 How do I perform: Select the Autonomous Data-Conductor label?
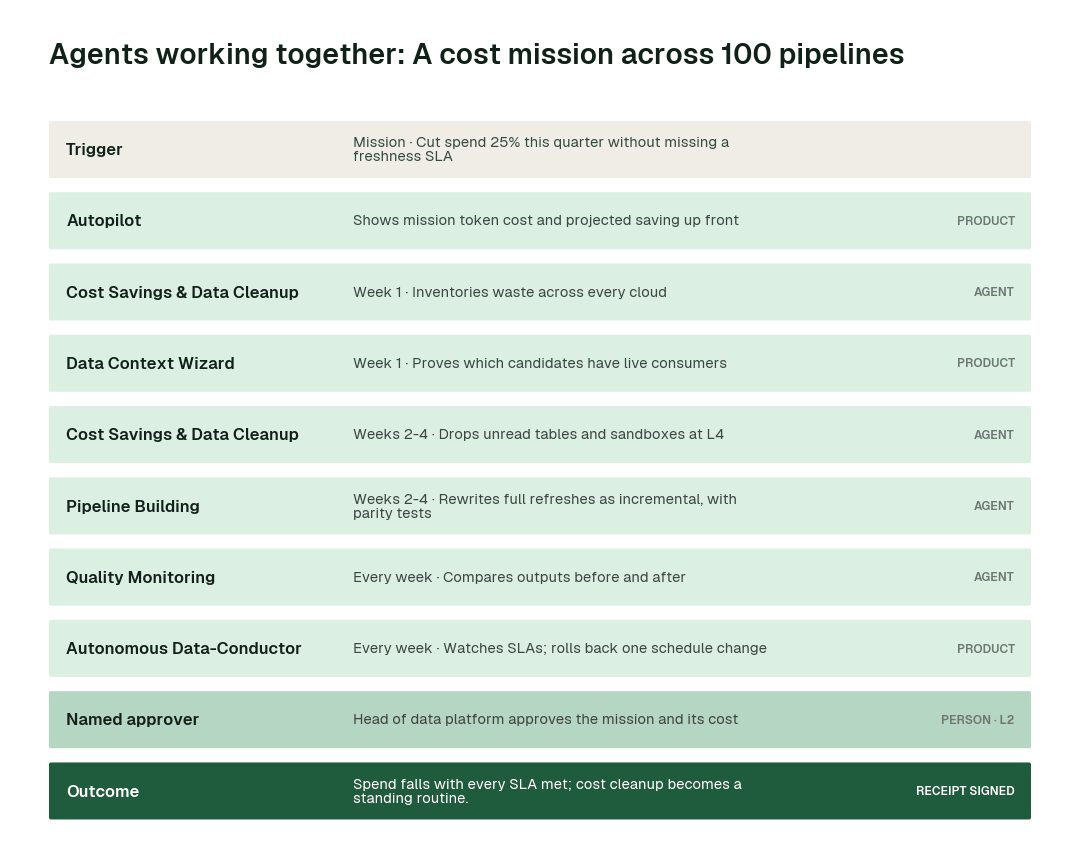pos(184,648)
